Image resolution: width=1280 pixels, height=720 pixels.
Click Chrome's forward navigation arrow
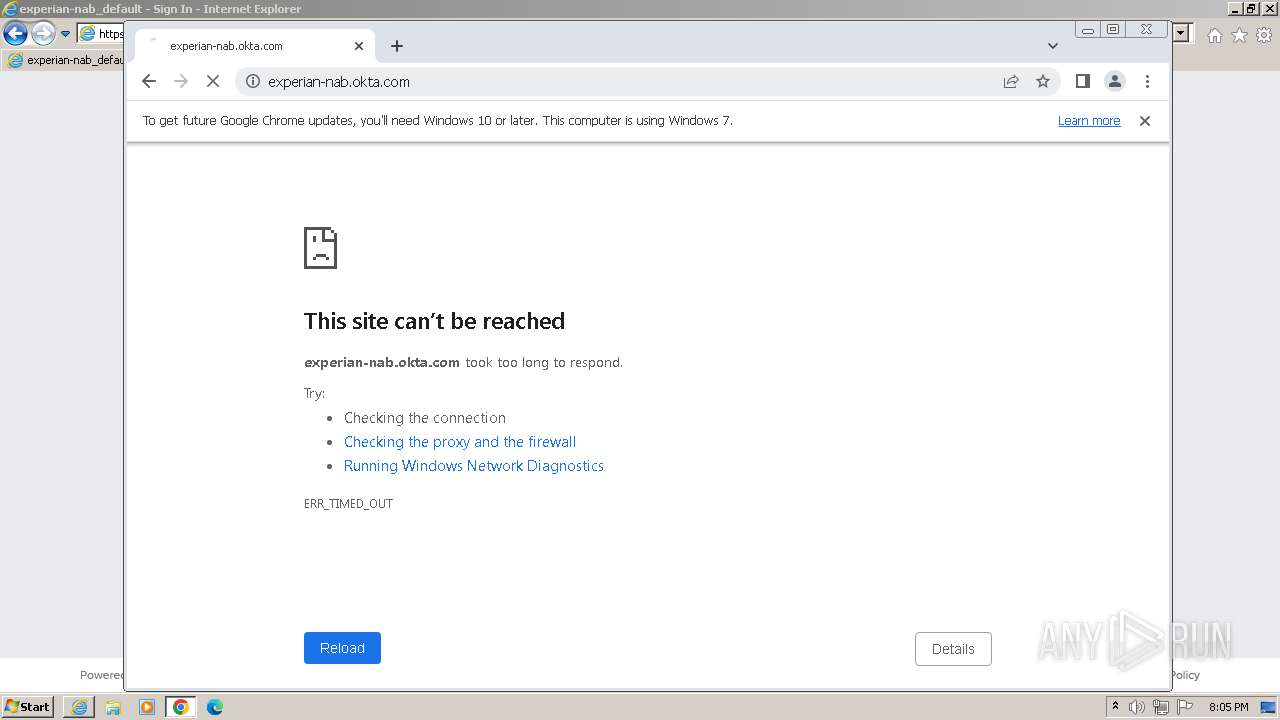click(x=181, y=82)
